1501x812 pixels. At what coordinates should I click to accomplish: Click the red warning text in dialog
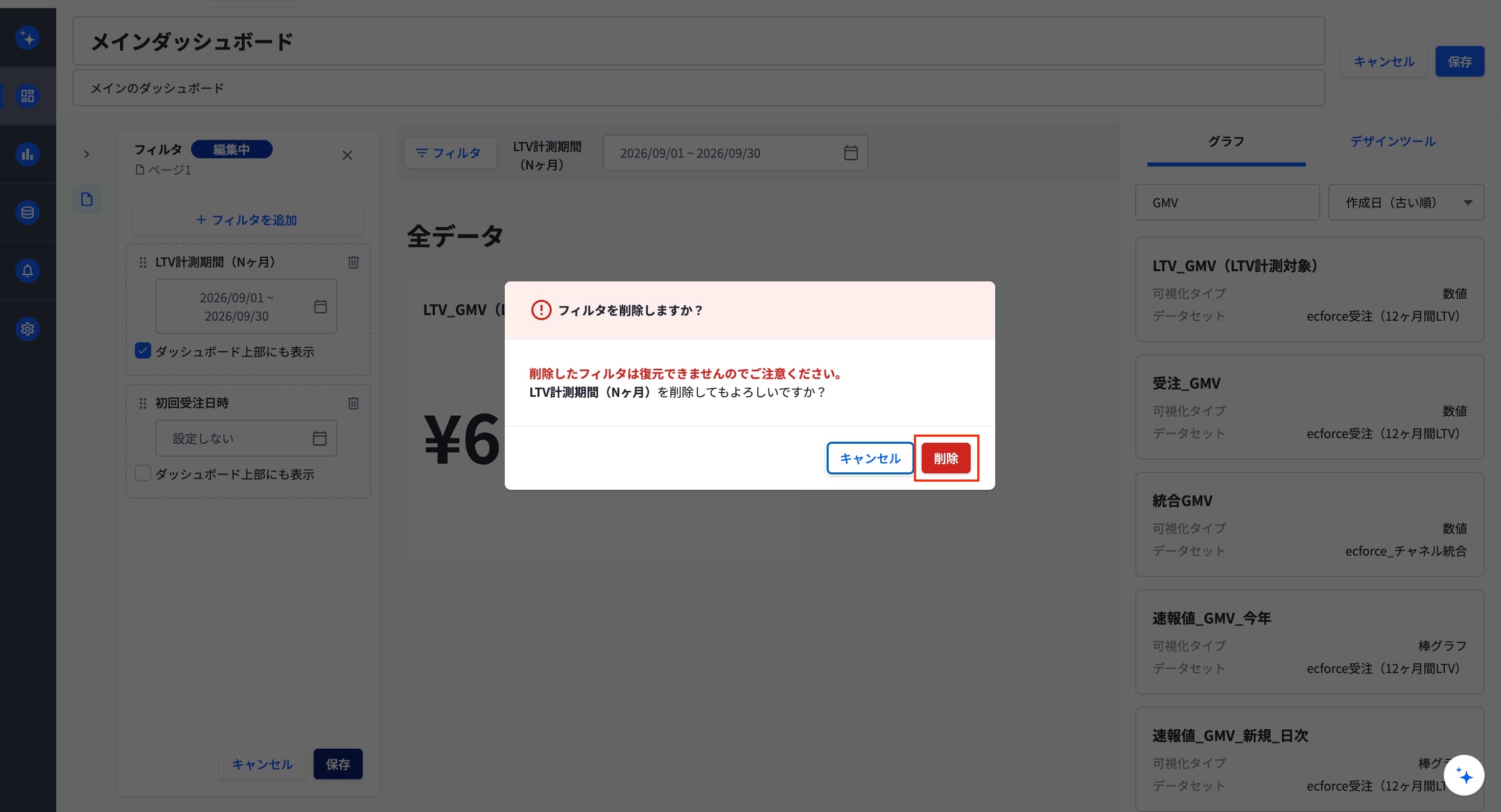[x=686, y=373]
